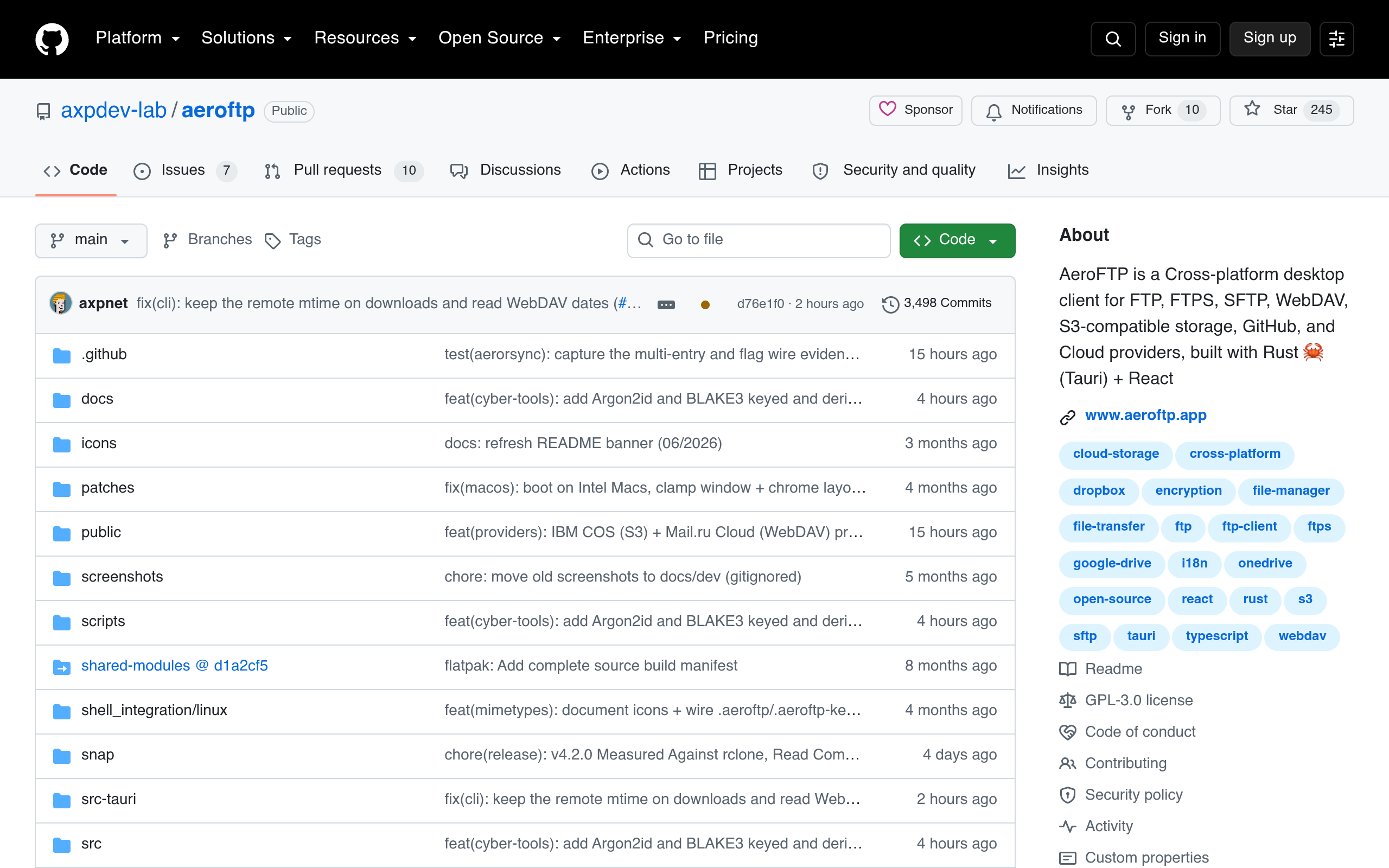Open the src-tauri folder
The height and width of the screenshot is (868, 1389).
click(x=109, y=800)
